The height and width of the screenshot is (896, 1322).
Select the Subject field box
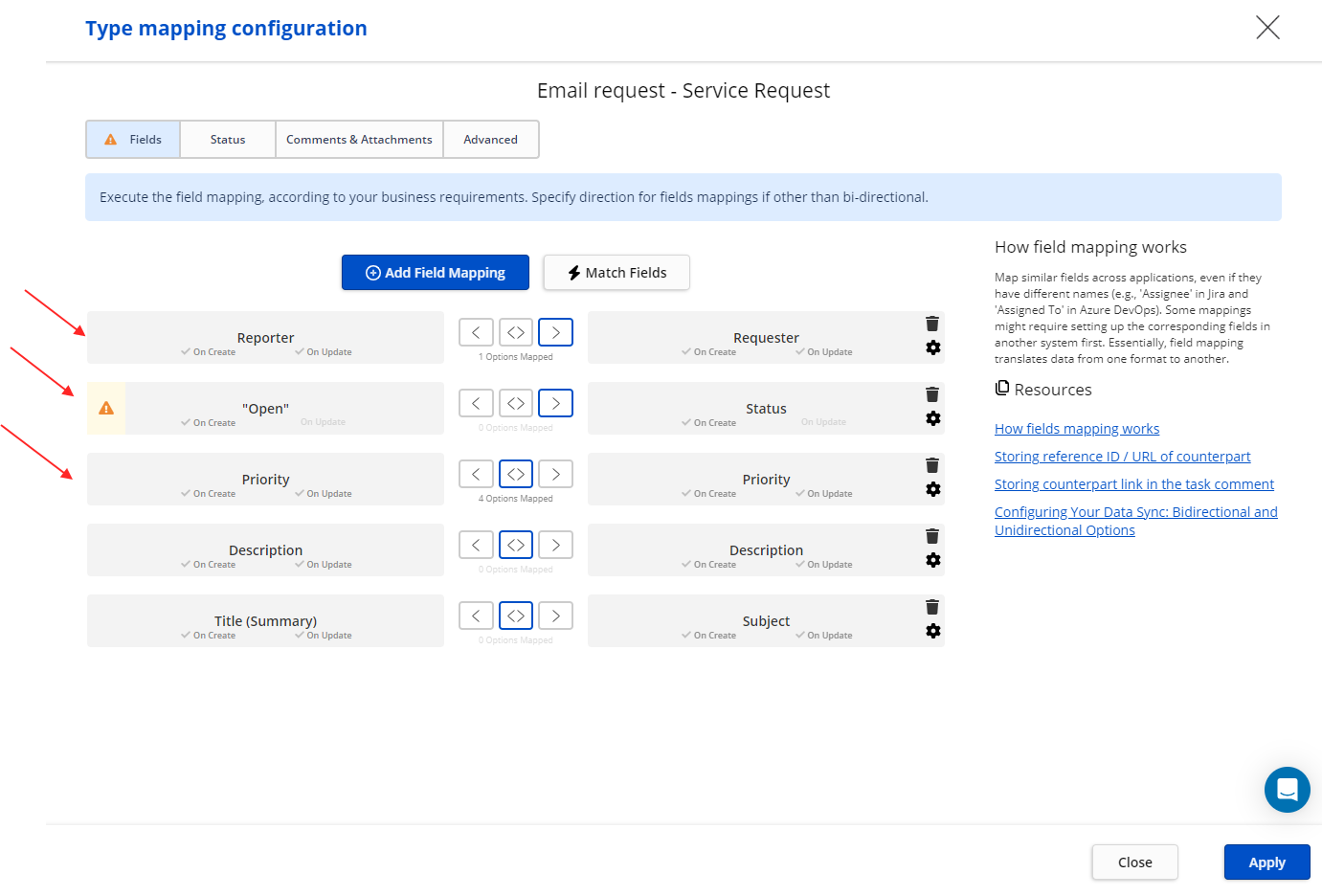766,620
